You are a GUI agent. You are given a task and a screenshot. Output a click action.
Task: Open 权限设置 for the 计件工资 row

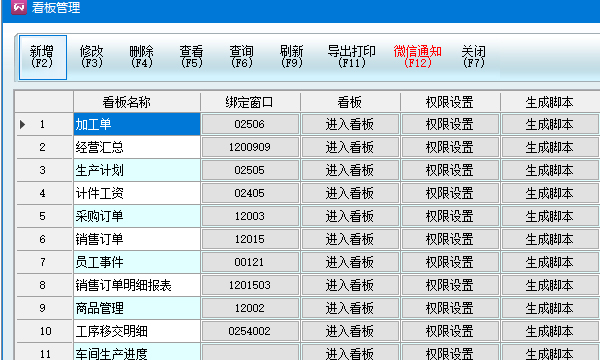450,193
